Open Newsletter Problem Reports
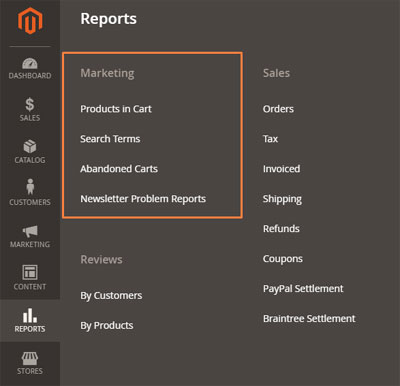 coord(143,199)
